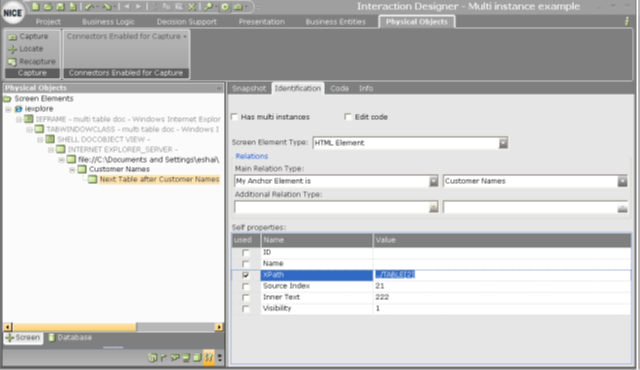Click the Open folder toolbar icon
This screenshot has height=370, width=640.
tap(48, 7)
